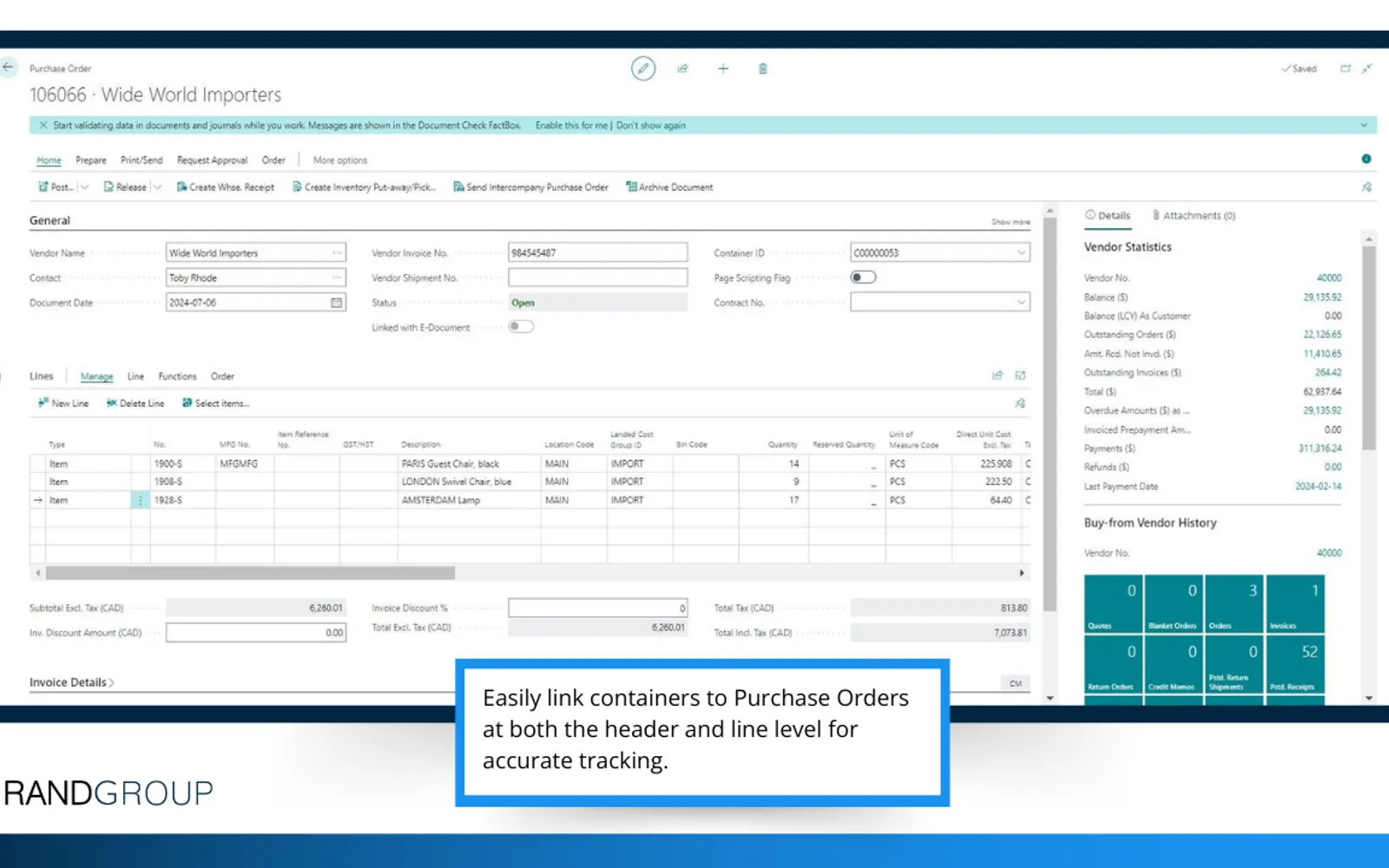Click the Release action
Viewport: 1389px width, 868px height.
click(x=125, y=187)
